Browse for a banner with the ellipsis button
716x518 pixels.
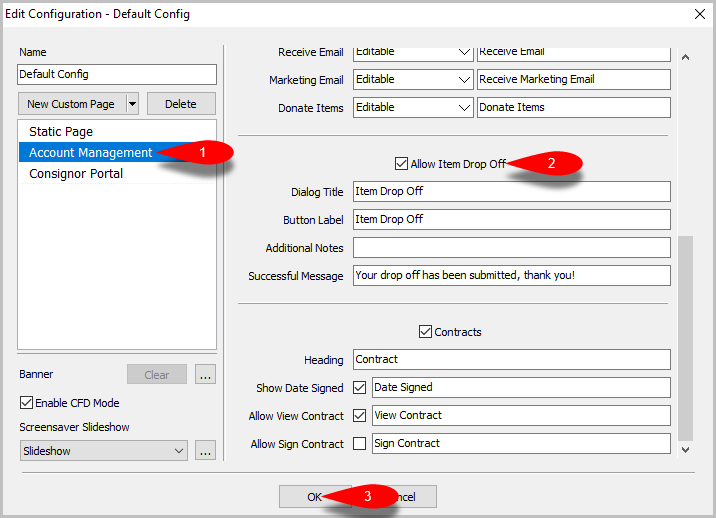205,375
